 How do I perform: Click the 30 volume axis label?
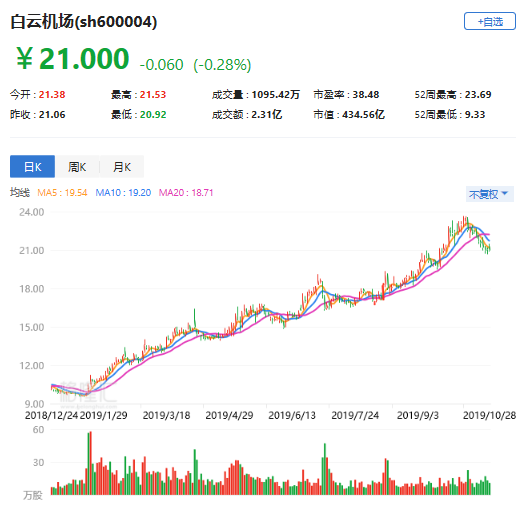click(x=38, y=462)
